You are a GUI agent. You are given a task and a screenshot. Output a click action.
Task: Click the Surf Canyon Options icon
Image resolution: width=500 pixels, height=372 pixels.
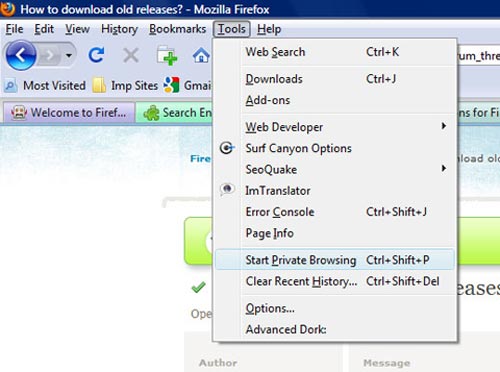coord(227,148)
